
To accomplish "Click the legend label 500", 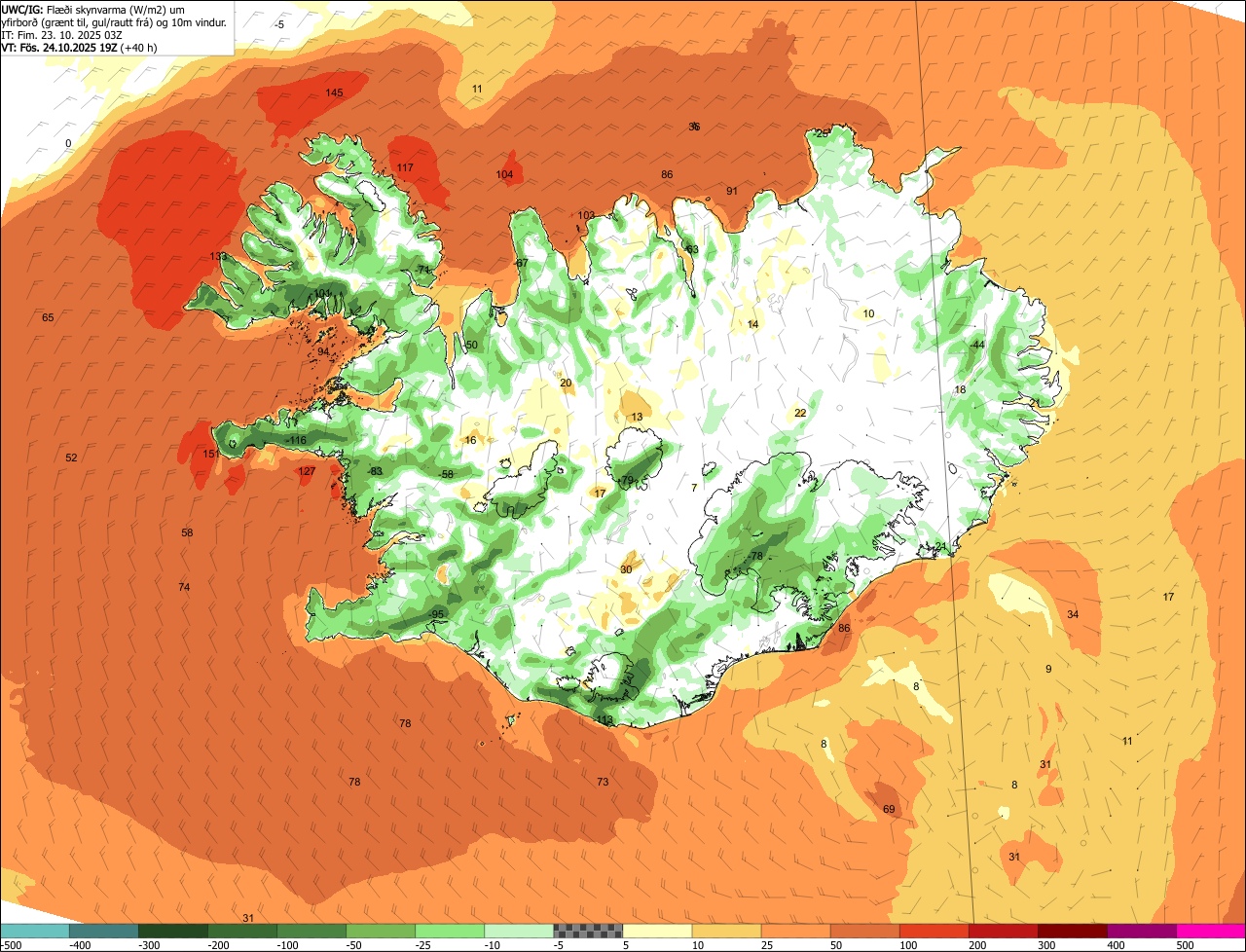I will (x=1184, y=945).
